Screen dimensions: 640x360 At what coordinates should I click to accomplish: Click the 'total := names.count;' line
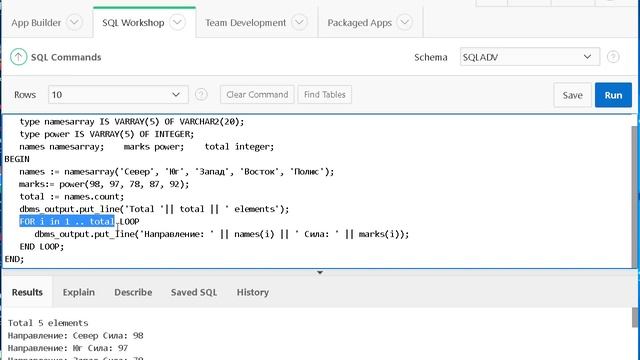click(x=71, y=196)
